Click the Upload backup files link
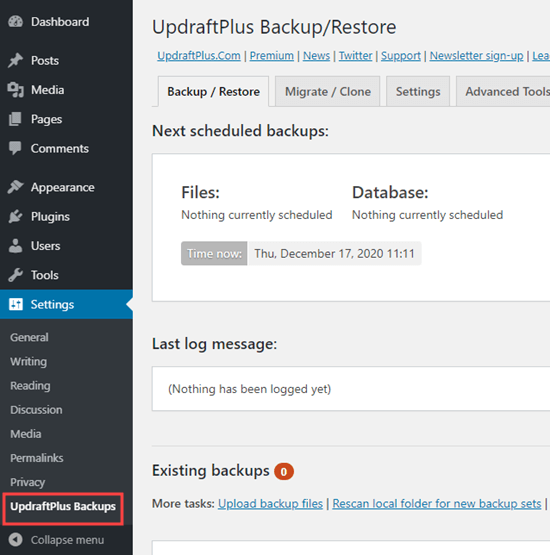 point(270,504)
